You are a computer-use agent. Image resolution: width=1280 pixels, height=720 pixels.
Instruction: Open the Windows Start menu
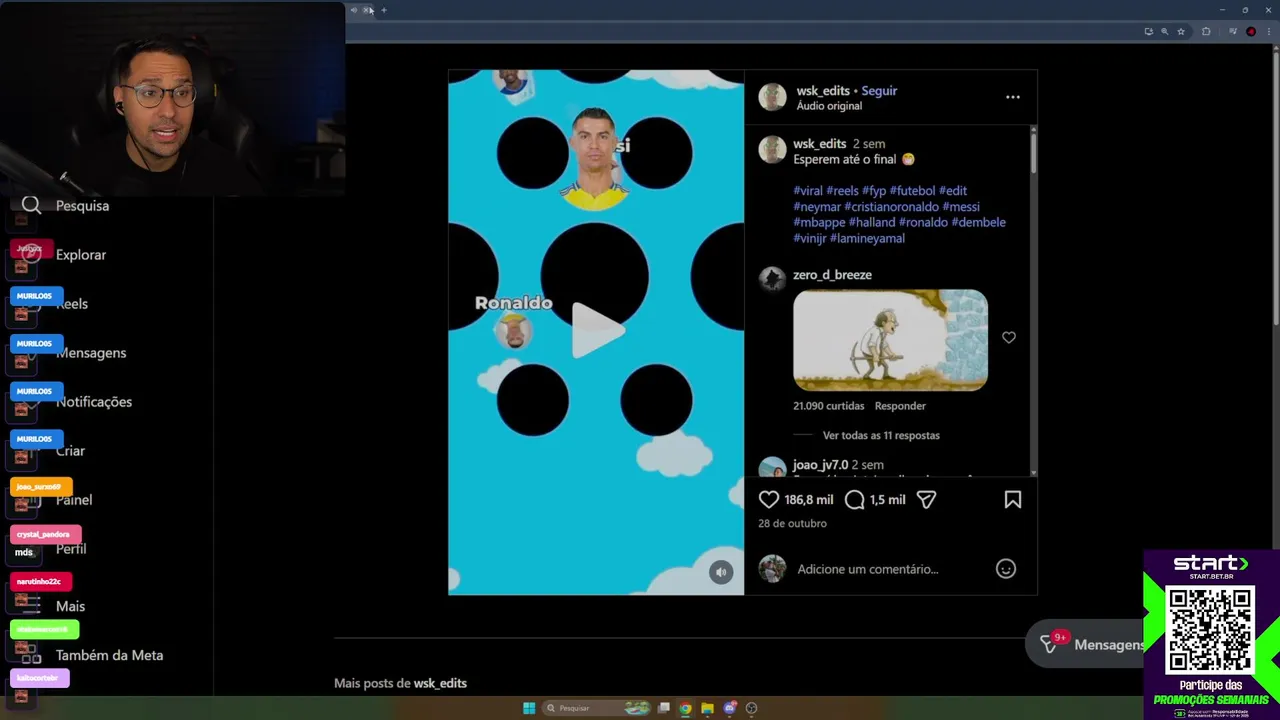pos(529,708)
